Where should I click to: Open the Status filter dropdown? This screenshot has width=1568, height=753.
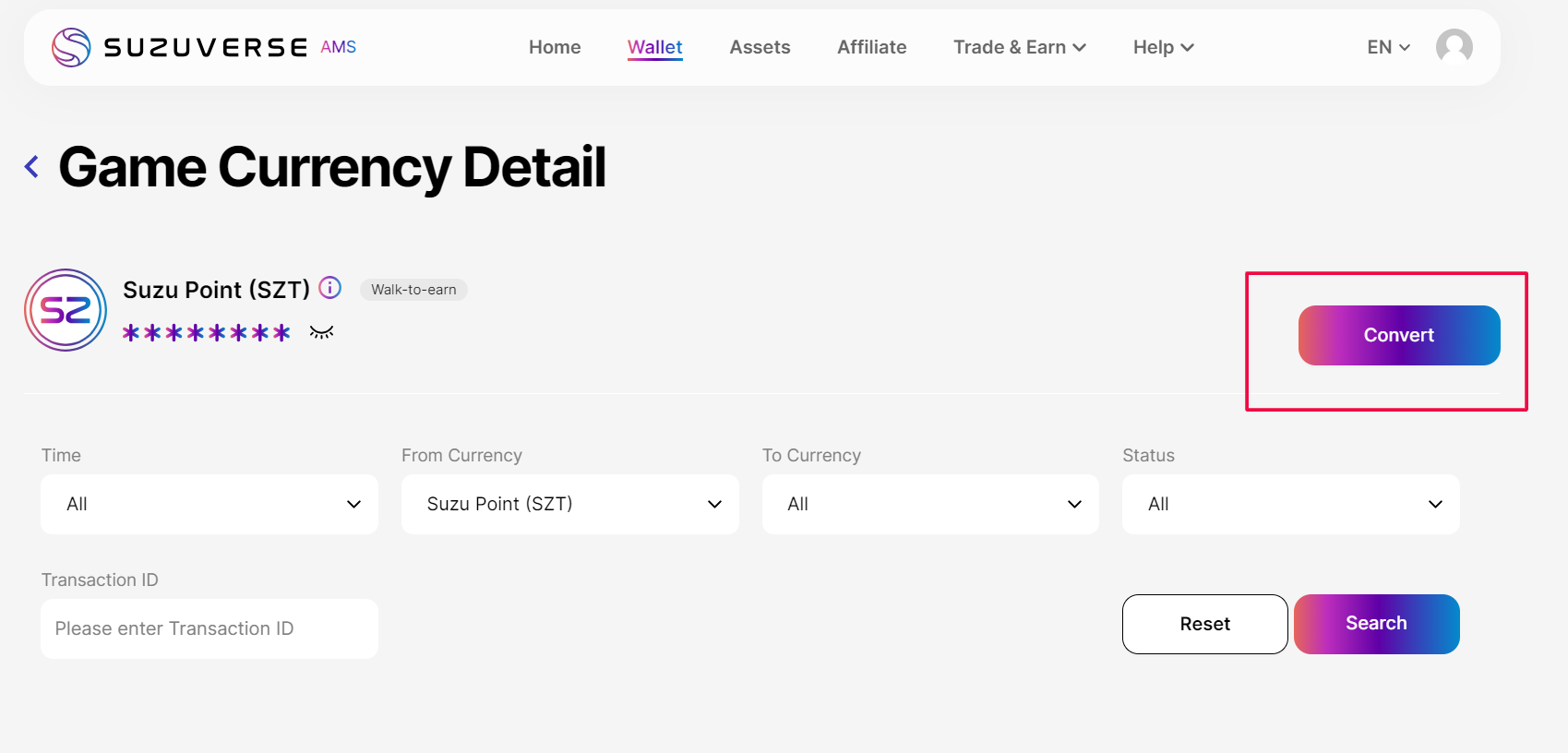(x=1290, y=504)
